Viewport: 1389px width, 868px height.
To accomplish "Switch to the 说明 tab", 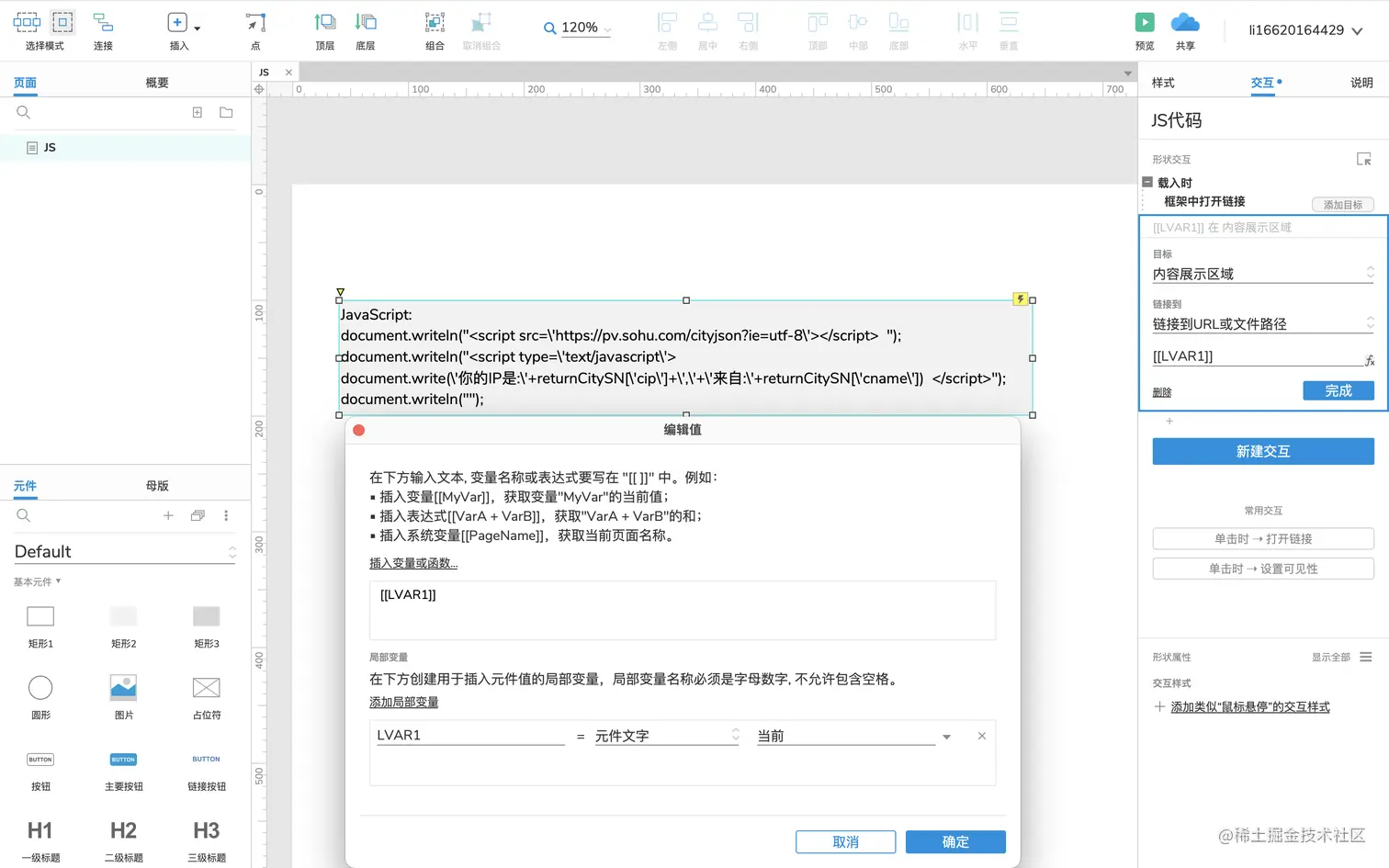I will click(1361, 83).
